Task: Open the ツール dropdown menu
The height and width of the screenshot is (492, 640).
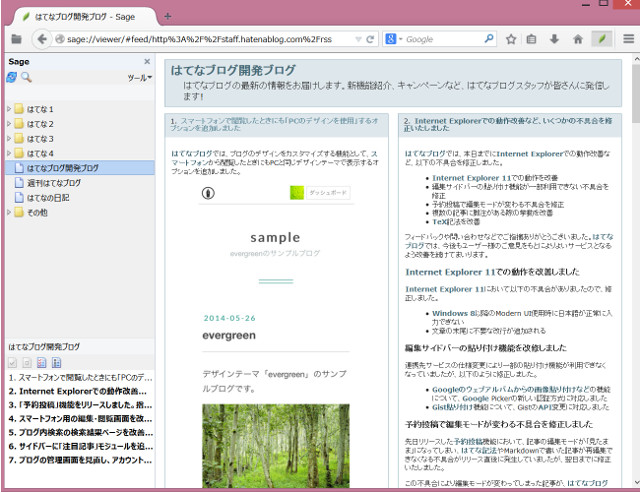Action: point(140,78)
